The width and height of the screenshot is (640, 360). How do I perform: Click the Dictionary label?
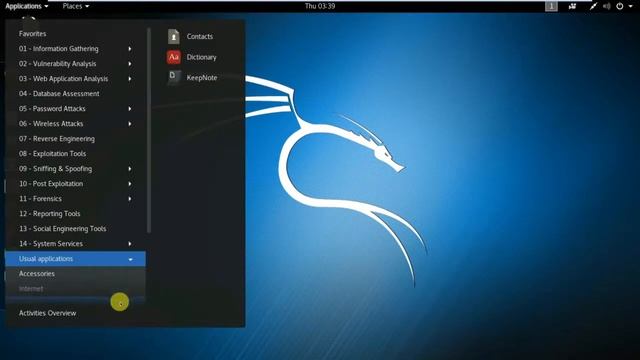(201, 57)
